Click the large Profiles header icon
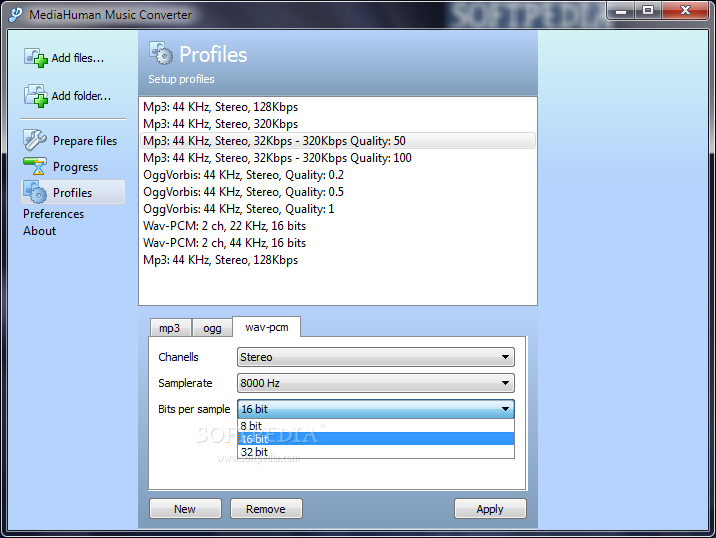Screen dimensions: 716x538 161,53
